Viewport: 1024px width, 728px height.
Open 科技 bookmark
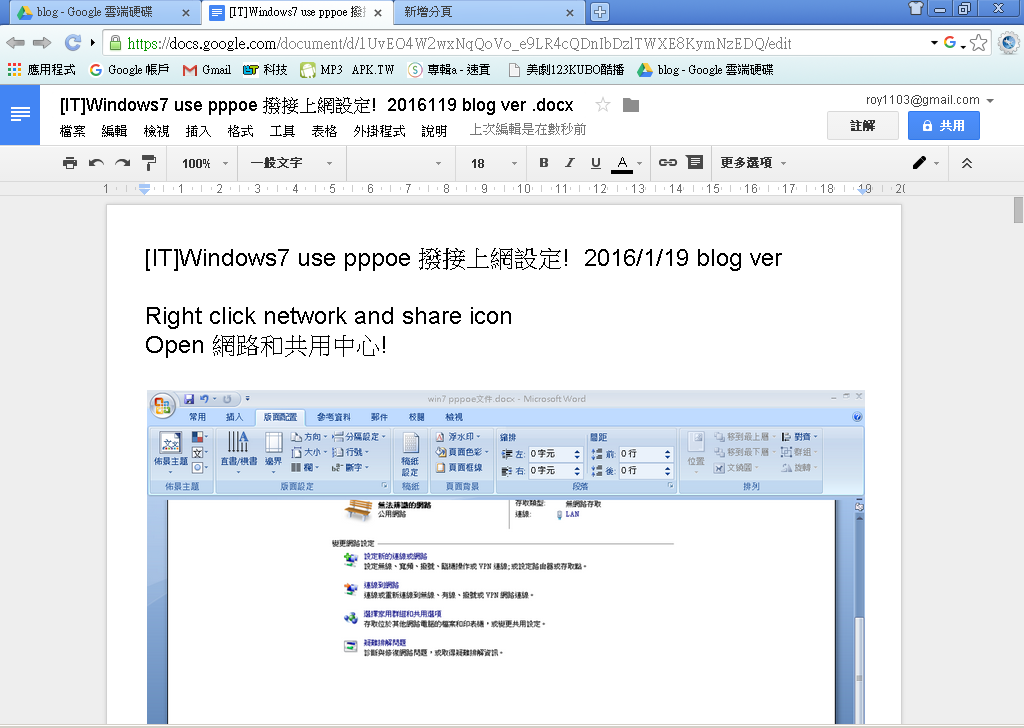(264, 69)
